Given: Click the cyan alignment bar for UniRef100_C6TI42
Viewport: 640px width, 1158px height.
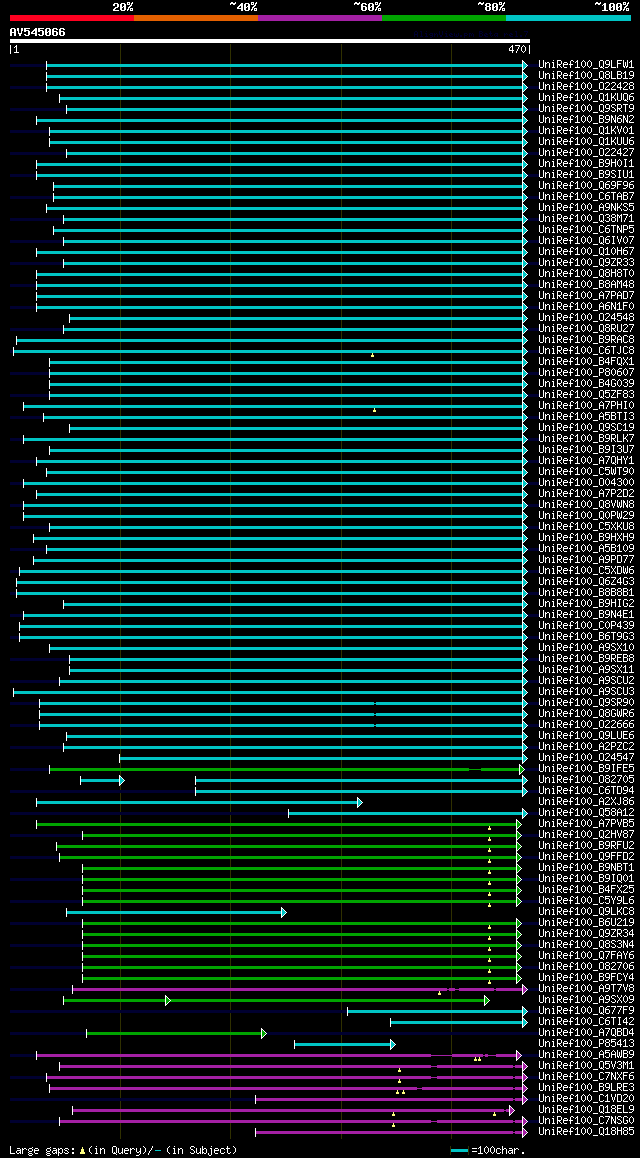Looking at the screenshot, I should coord(458,1022).
